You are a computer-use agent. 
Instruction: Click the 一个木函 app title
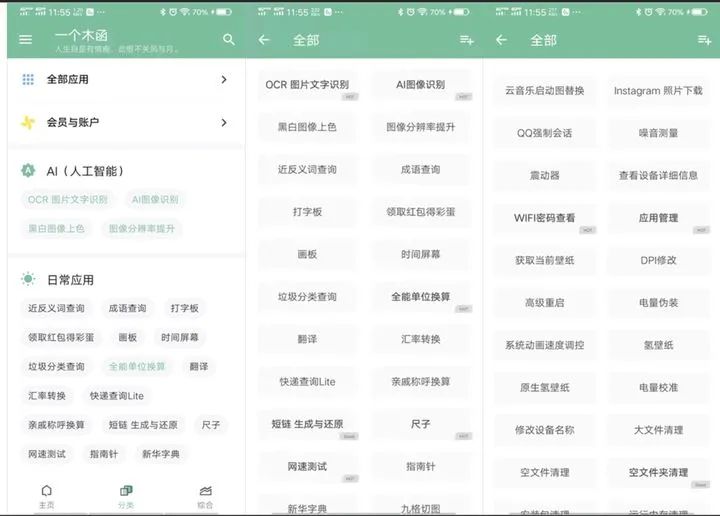point(81,35)
